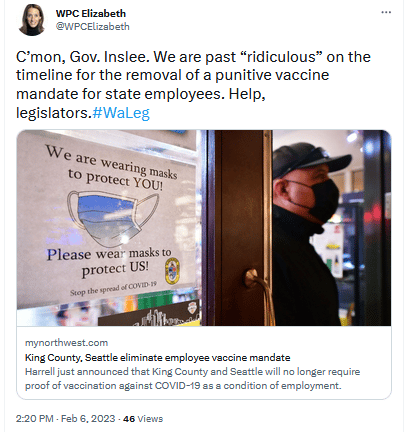Visit the @WPCElizabeth handle
The height and width of the screenshot is (432, 408).
point(93,27)
